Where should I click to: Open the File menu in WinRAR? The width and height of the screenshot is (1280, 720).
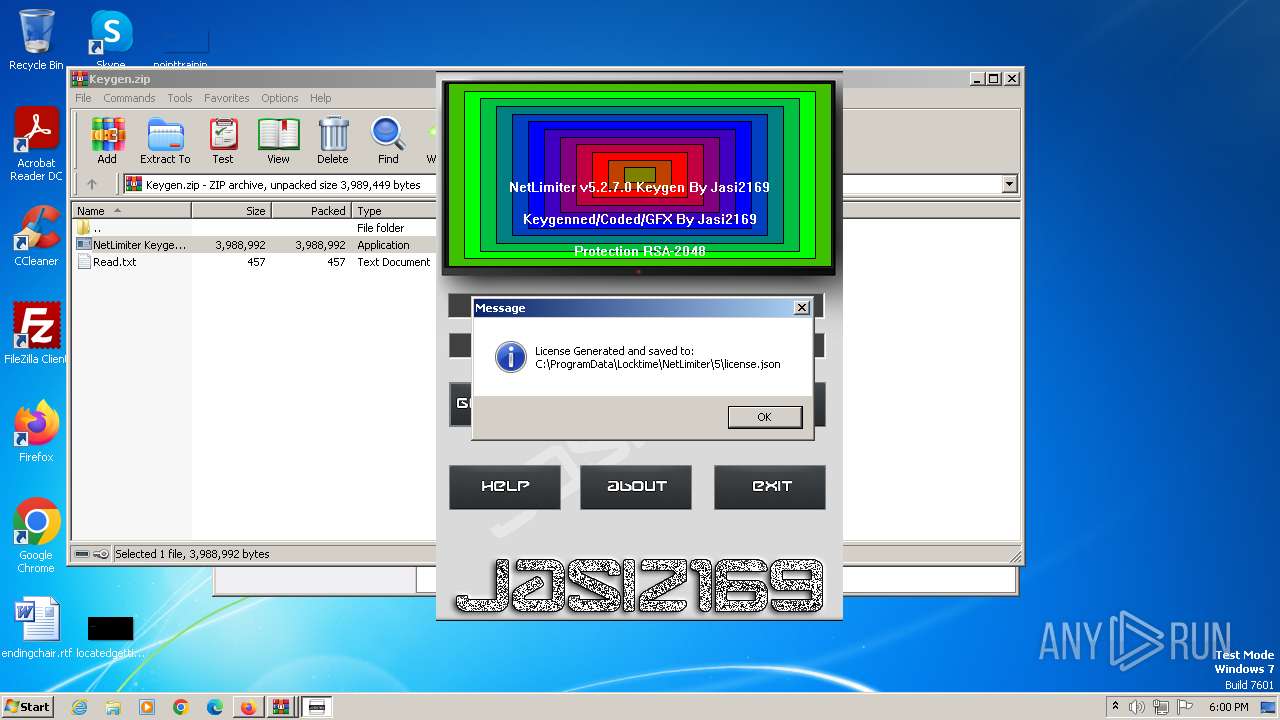83,98
